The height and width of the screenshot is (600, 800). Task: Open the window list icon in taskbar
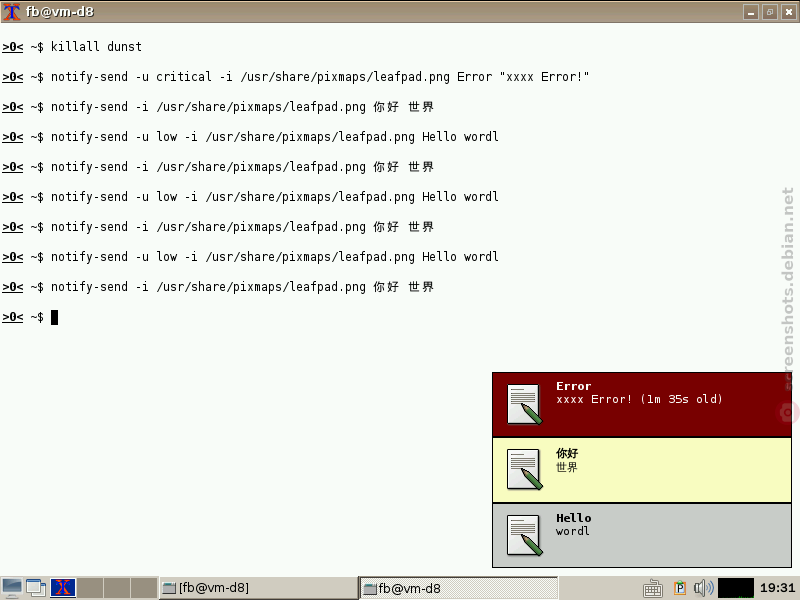(x=36, y=588)
